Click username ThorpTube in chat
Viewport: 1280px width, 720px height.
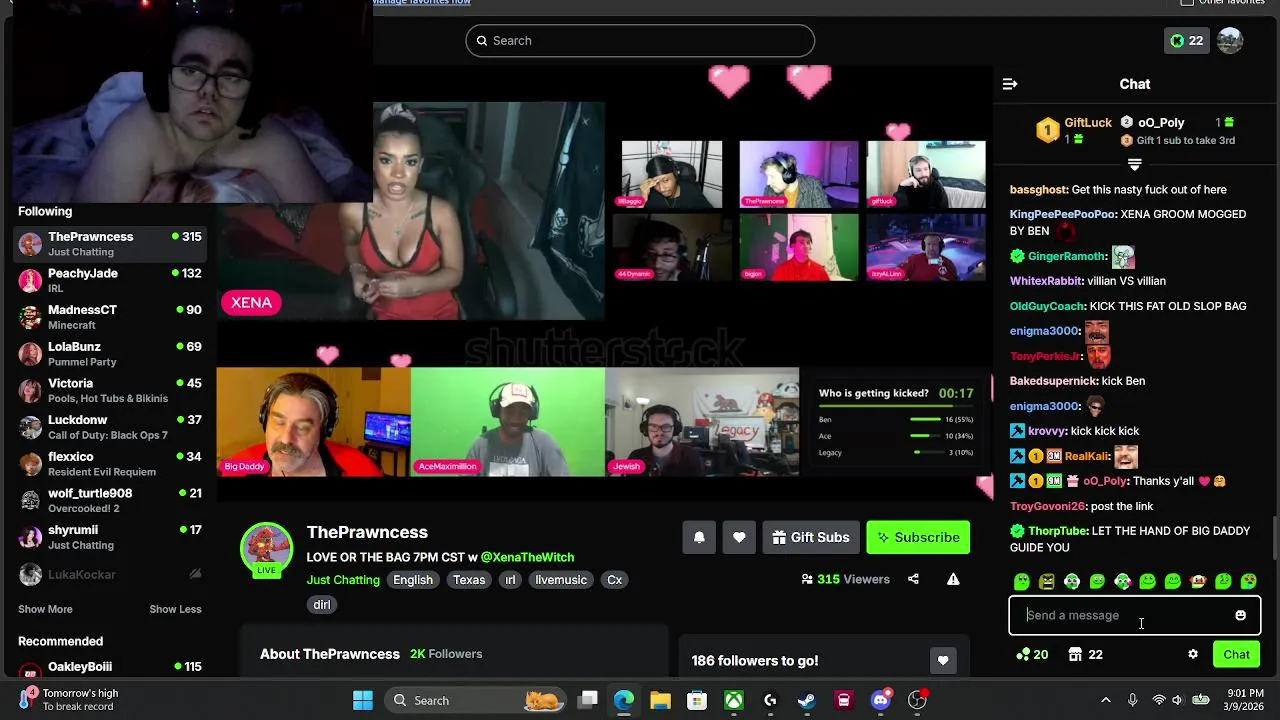[1058, 531]
